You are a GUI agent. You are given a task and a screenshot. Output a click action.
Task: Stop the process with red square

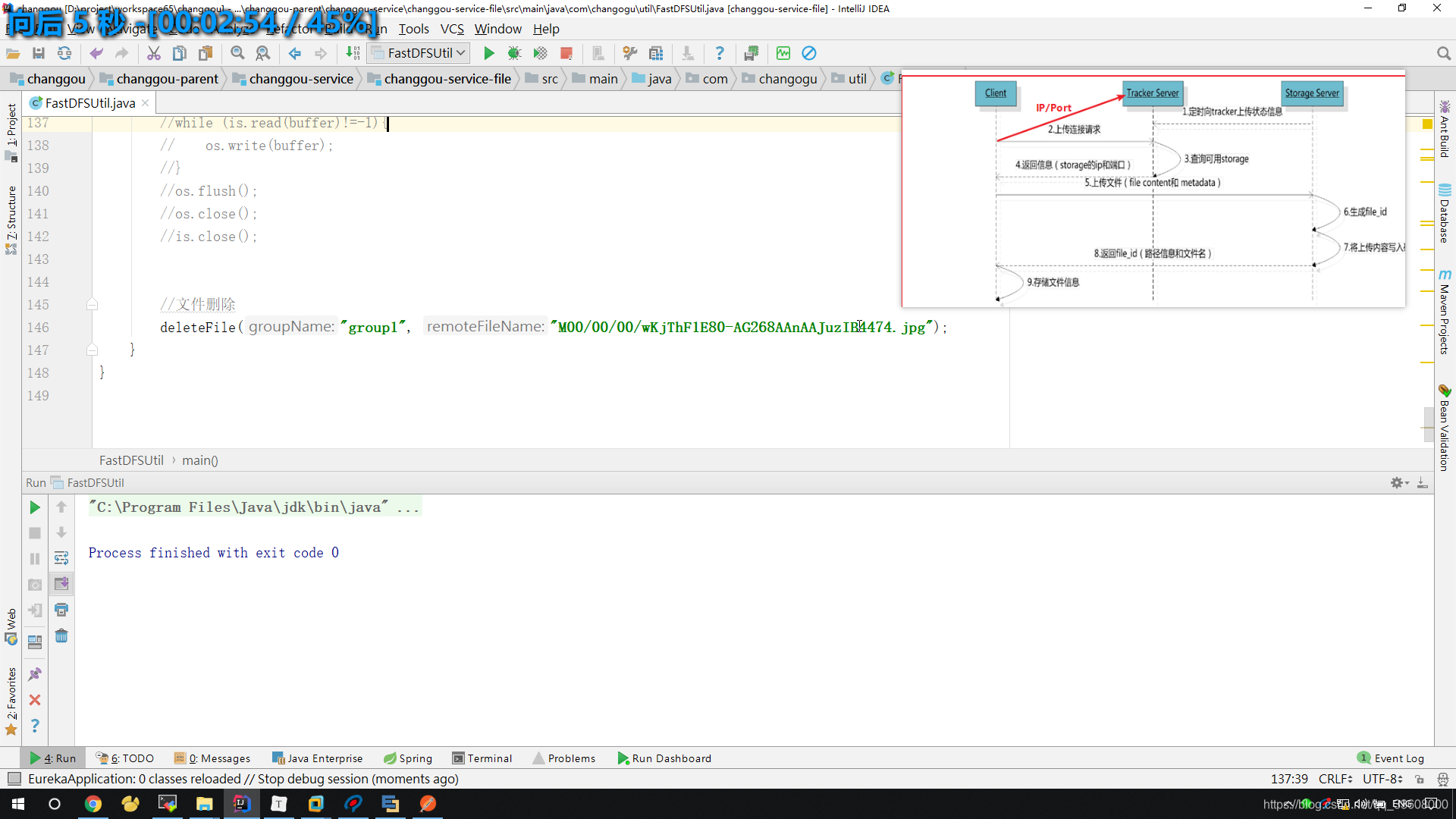coord(566,53)
